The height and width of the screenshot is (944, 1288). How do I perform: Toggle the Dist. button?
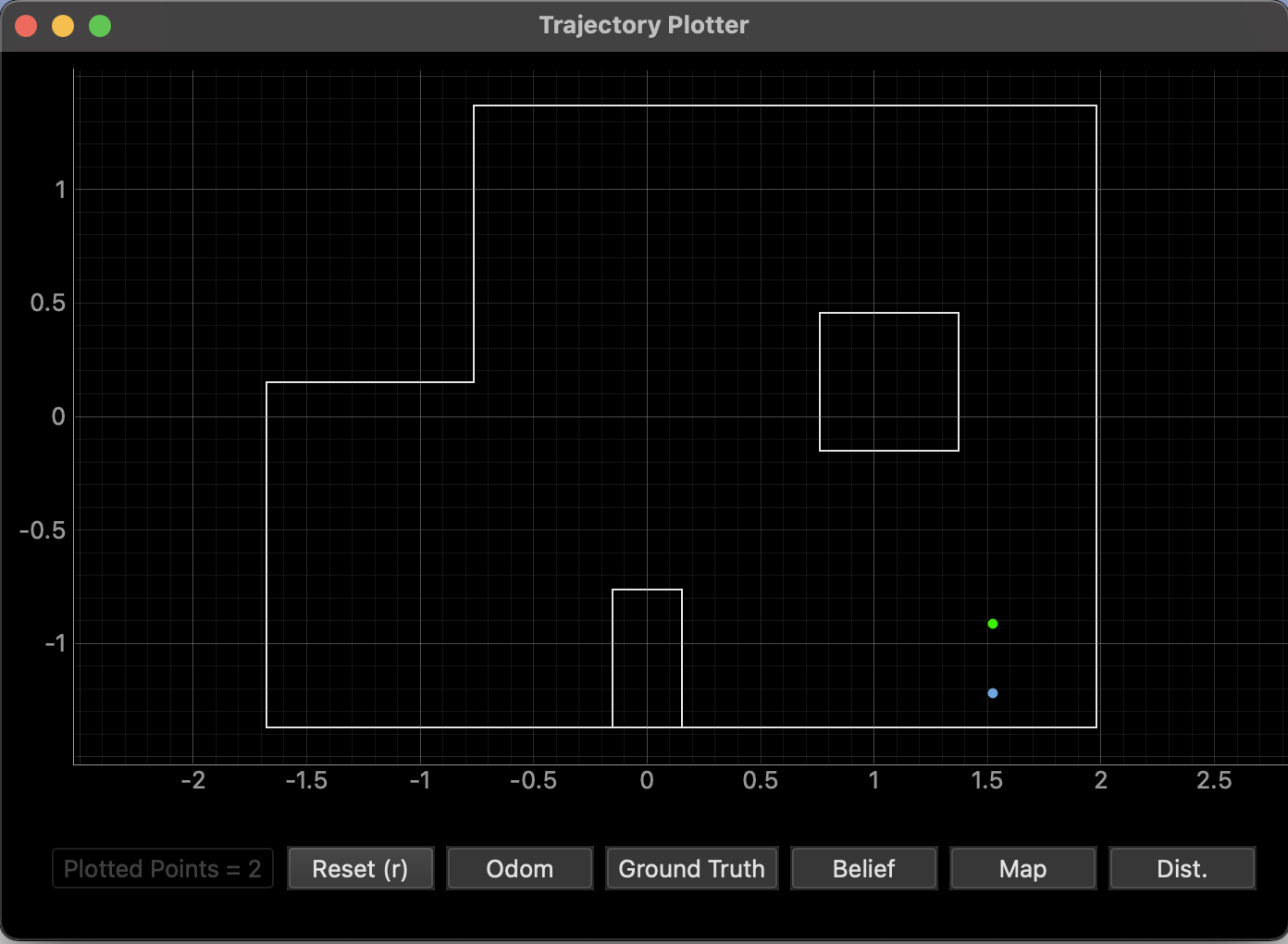pos(1182,869)
